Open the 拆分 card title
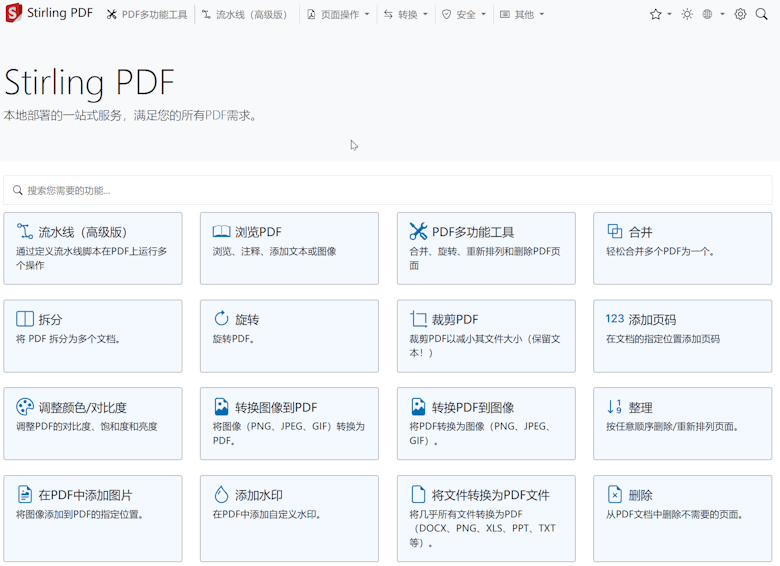Image resolution: width=780 pixels, height=566 pixels. [x=50, y=319]
